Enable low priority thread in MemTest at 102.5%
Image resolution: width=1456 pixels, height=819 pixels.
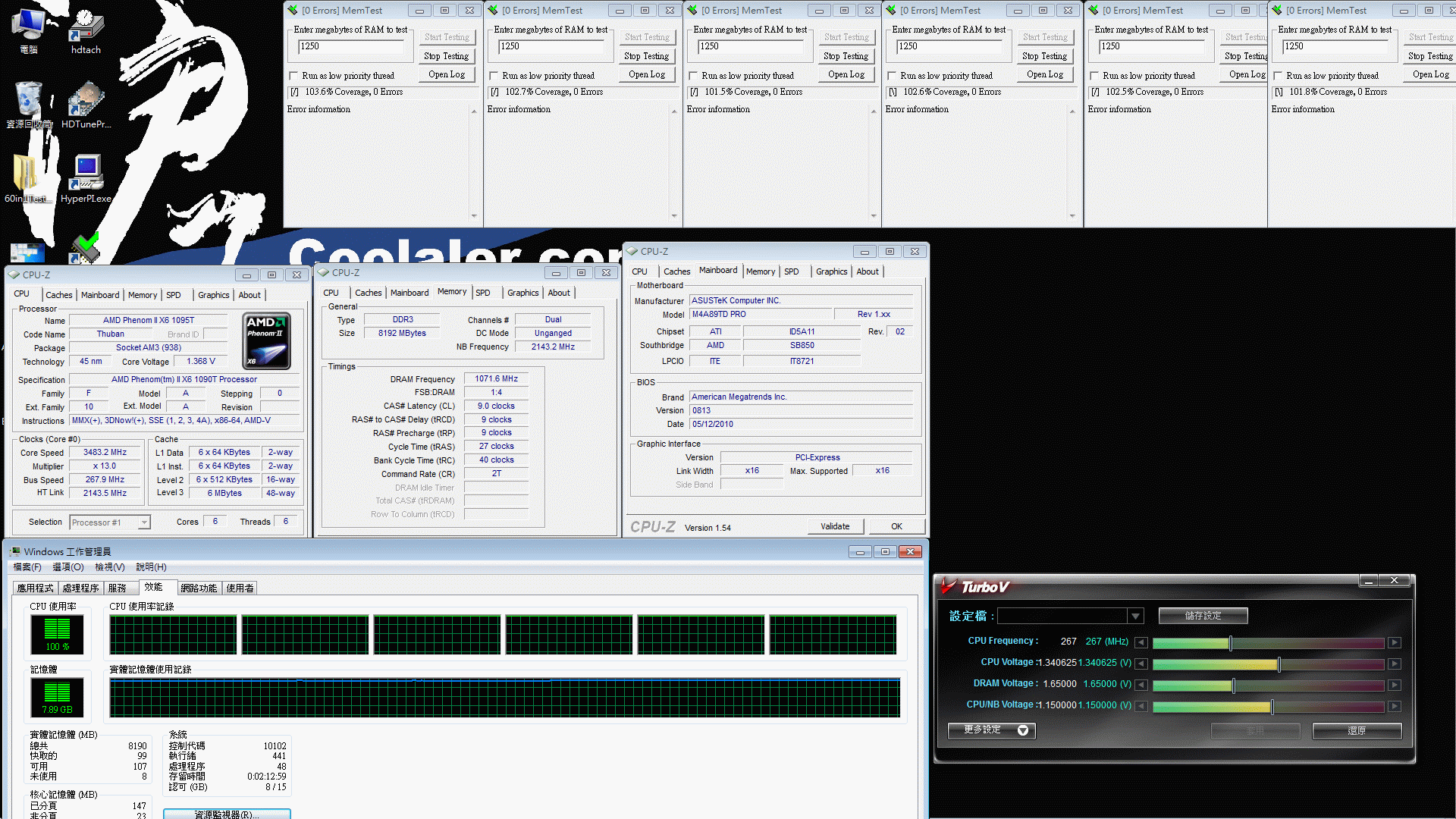(x=1094, y=76)
